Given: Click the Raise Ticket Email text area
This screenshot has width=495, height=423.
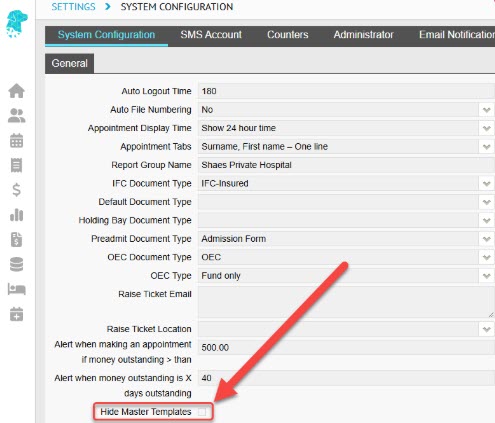Looking at the screenshot, I should pyautogui.click(x=346, y=302).
